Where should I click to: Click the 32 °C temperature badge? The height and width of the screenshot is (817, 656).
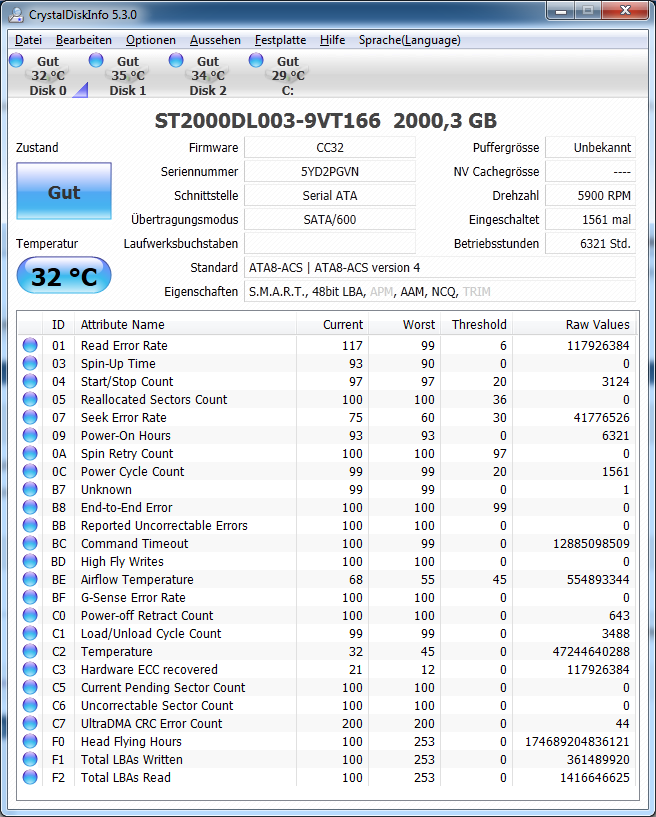[64, 275]
